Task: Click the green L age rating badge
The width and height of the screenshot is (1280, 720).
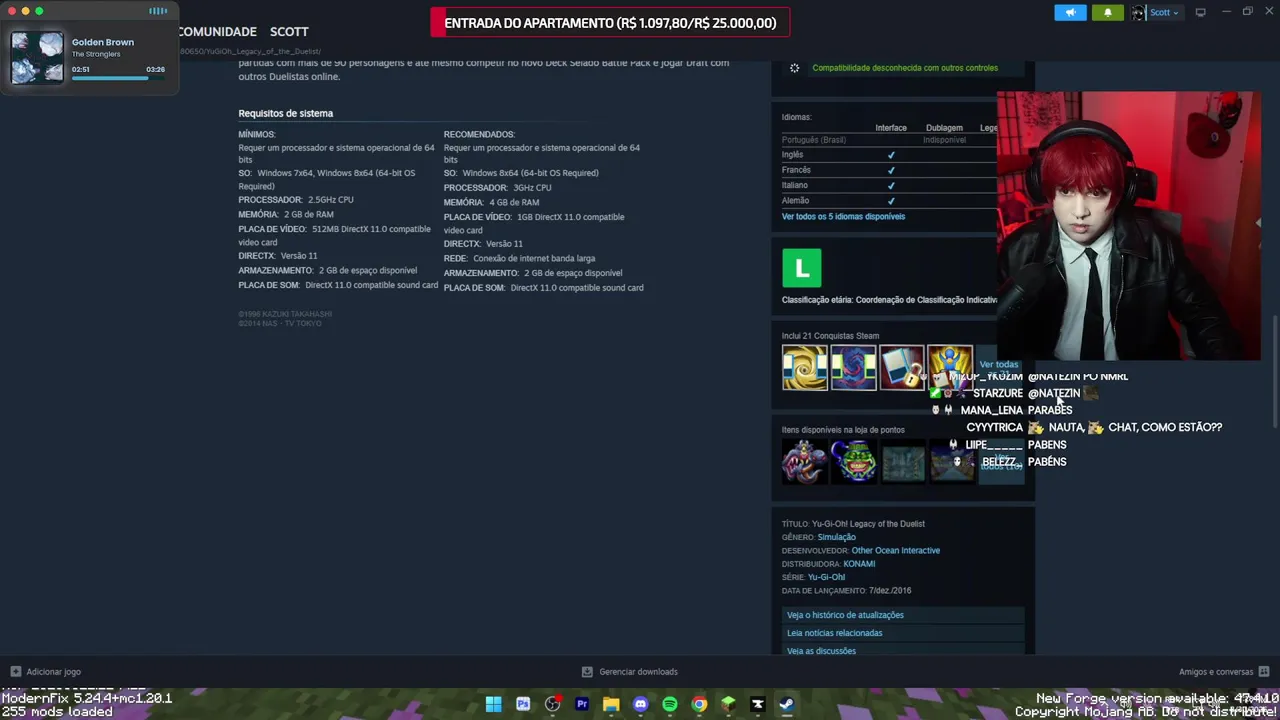Action: [x=801, y=268]
